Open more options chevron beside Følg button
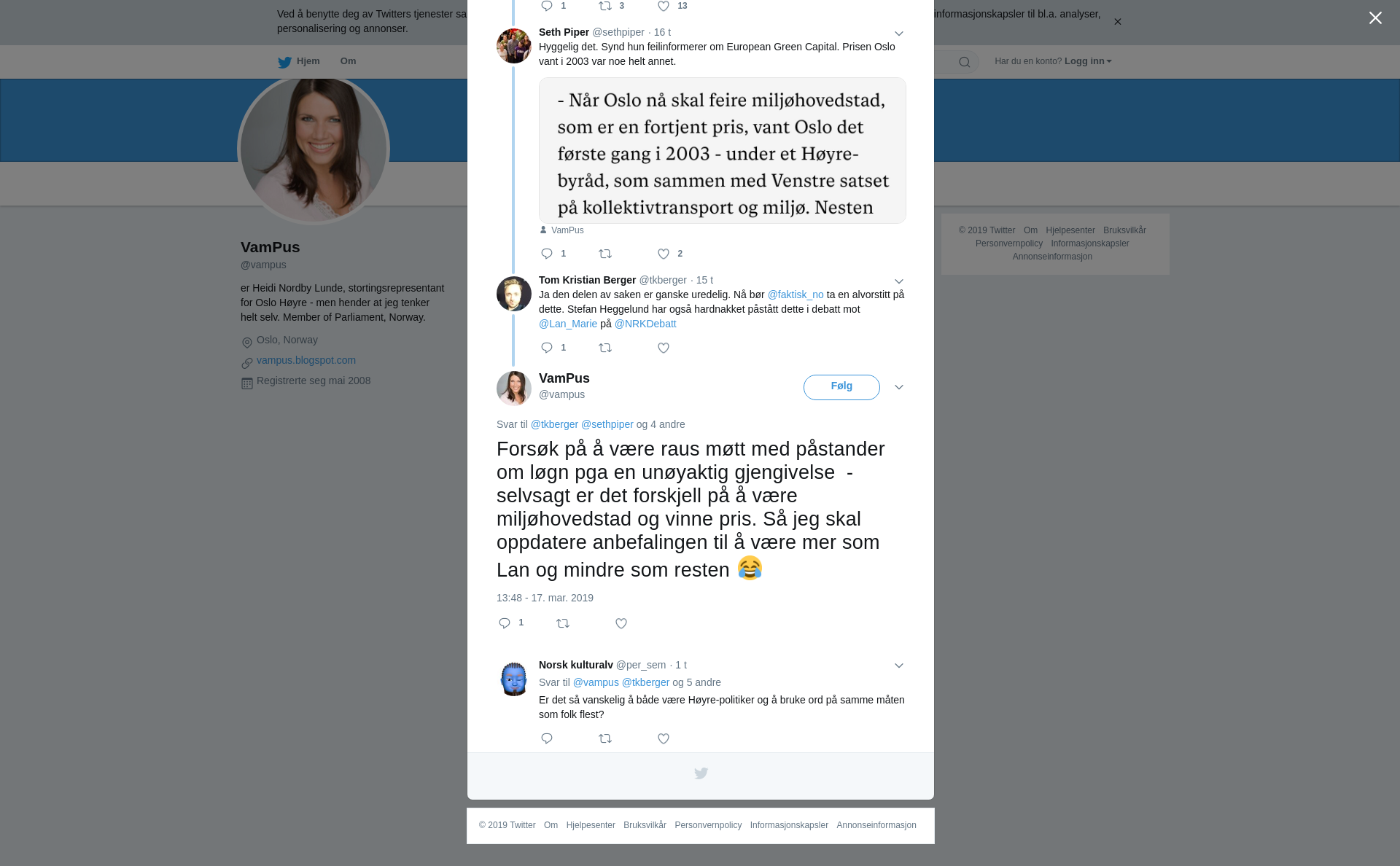Screen dimensions: 1400x866 (899, 387)
